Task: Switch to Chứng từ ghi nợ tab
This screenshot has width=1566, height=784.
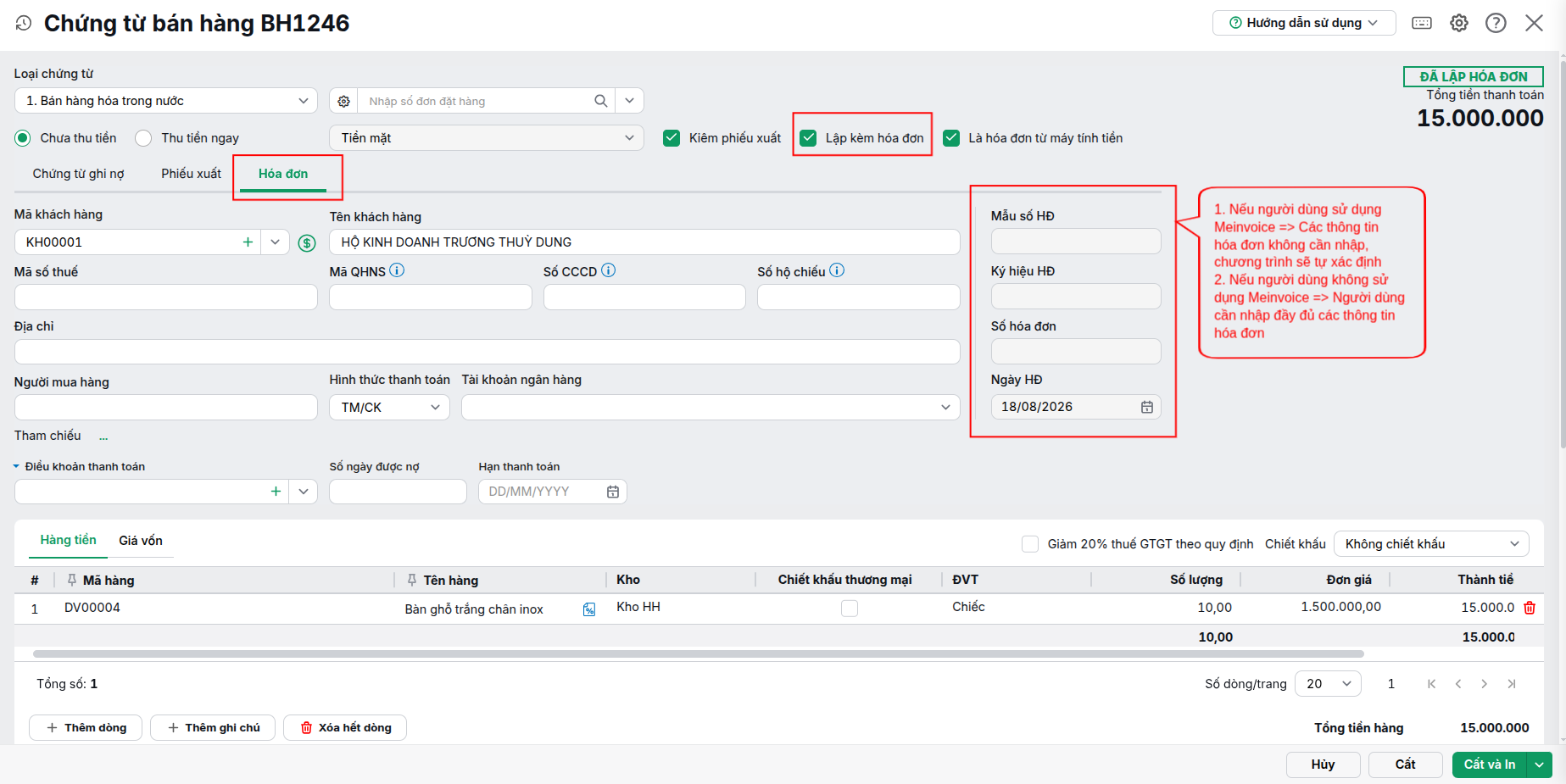Action: pos(79,174)
